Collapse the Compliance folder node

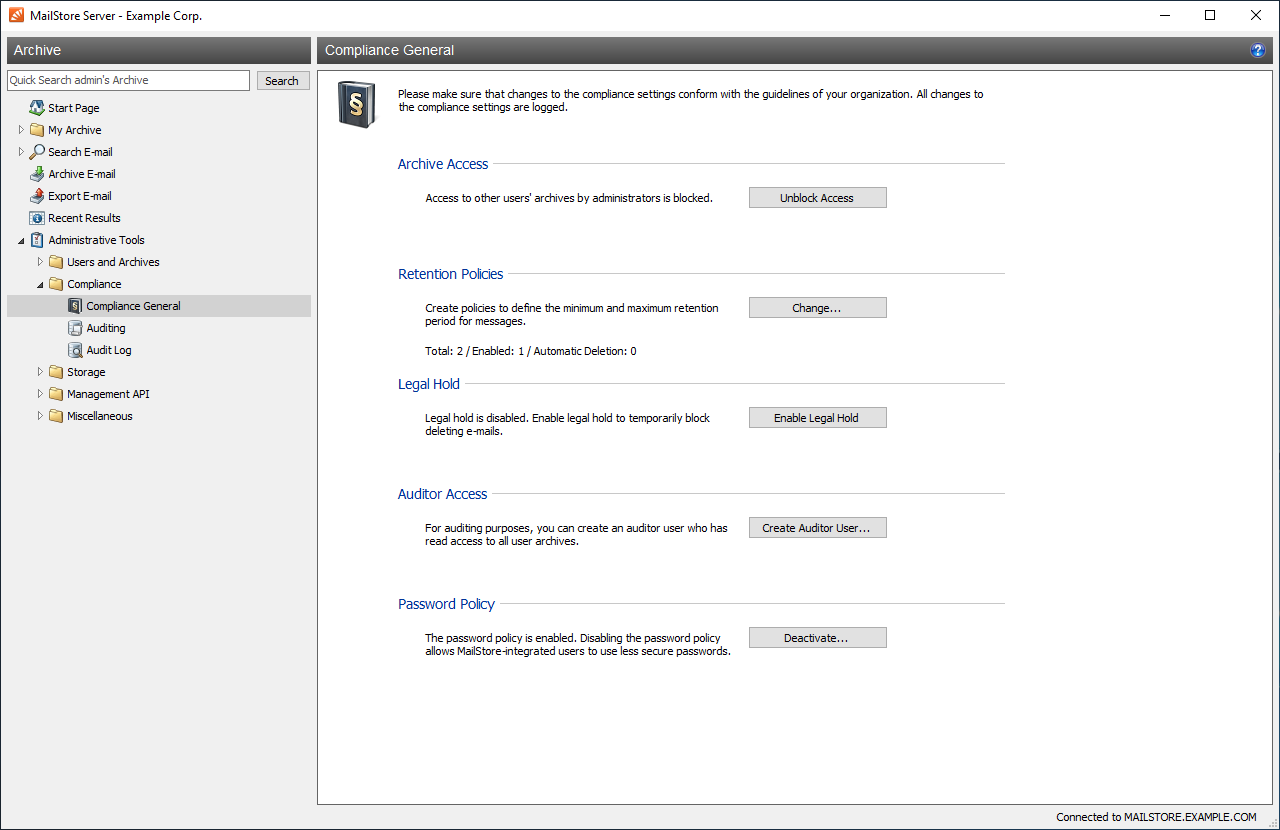(x=40, y=284)
